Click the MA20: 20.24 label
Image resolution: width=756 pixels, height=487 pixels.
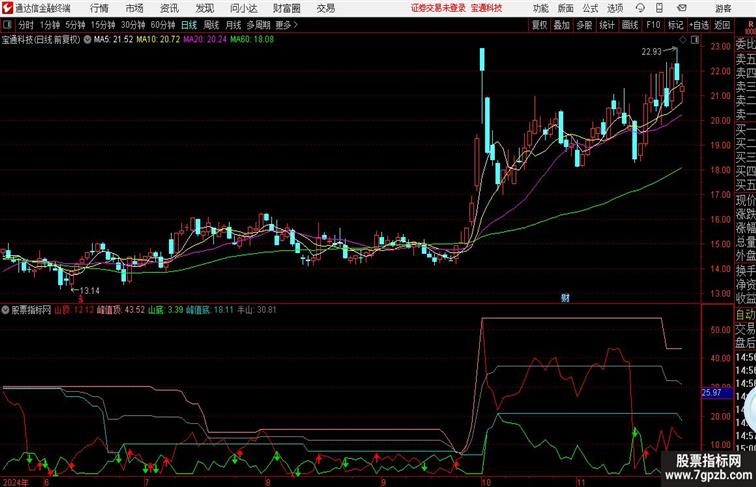(x=205, y=40)
